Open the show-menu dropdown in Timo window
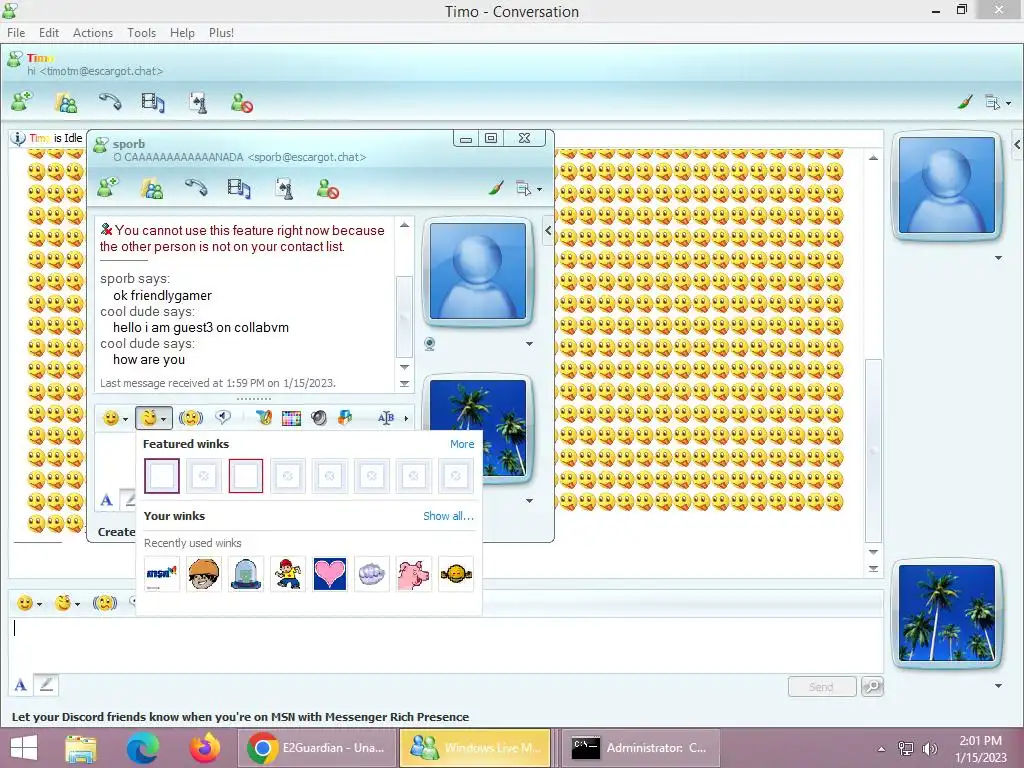Image resolution: width=1024 pixels, height=768 pixels. (x=997, y=103)
